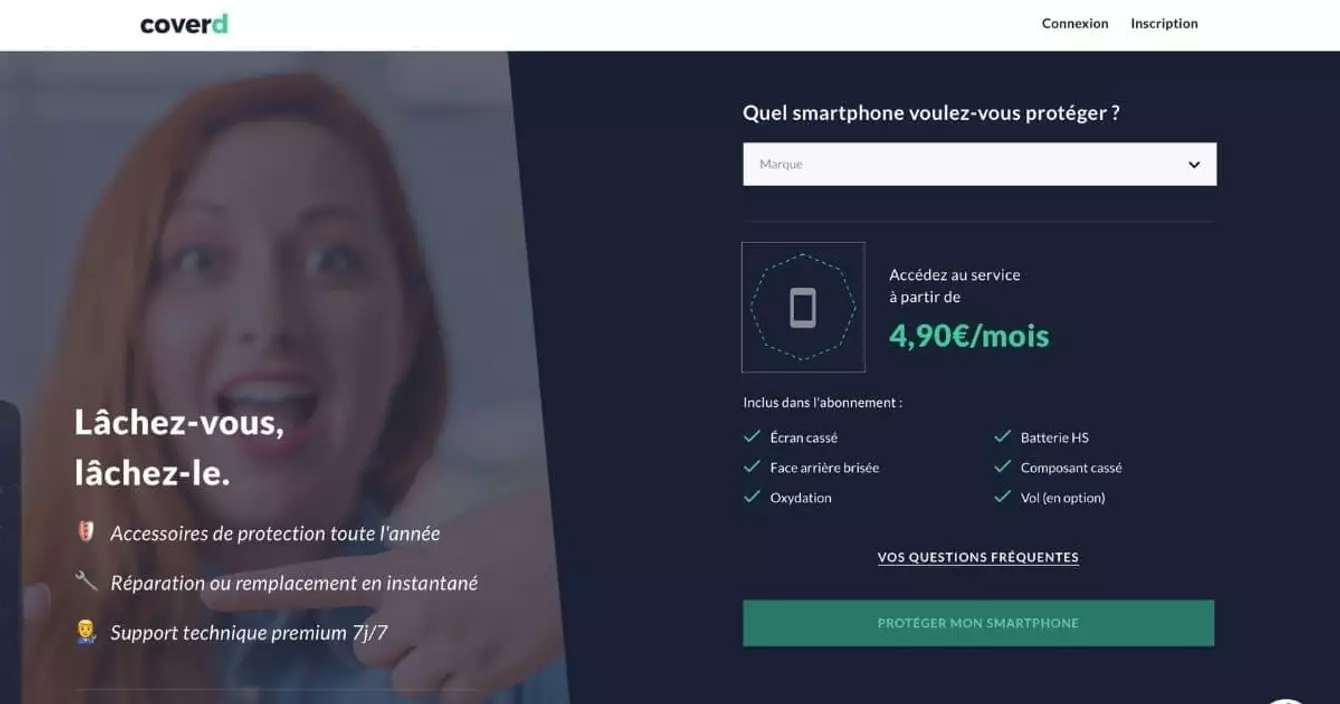Viewport: 1340px width, 704px height.
Task: Click the 4,90€/mois price text
Action: coord(969,336)
